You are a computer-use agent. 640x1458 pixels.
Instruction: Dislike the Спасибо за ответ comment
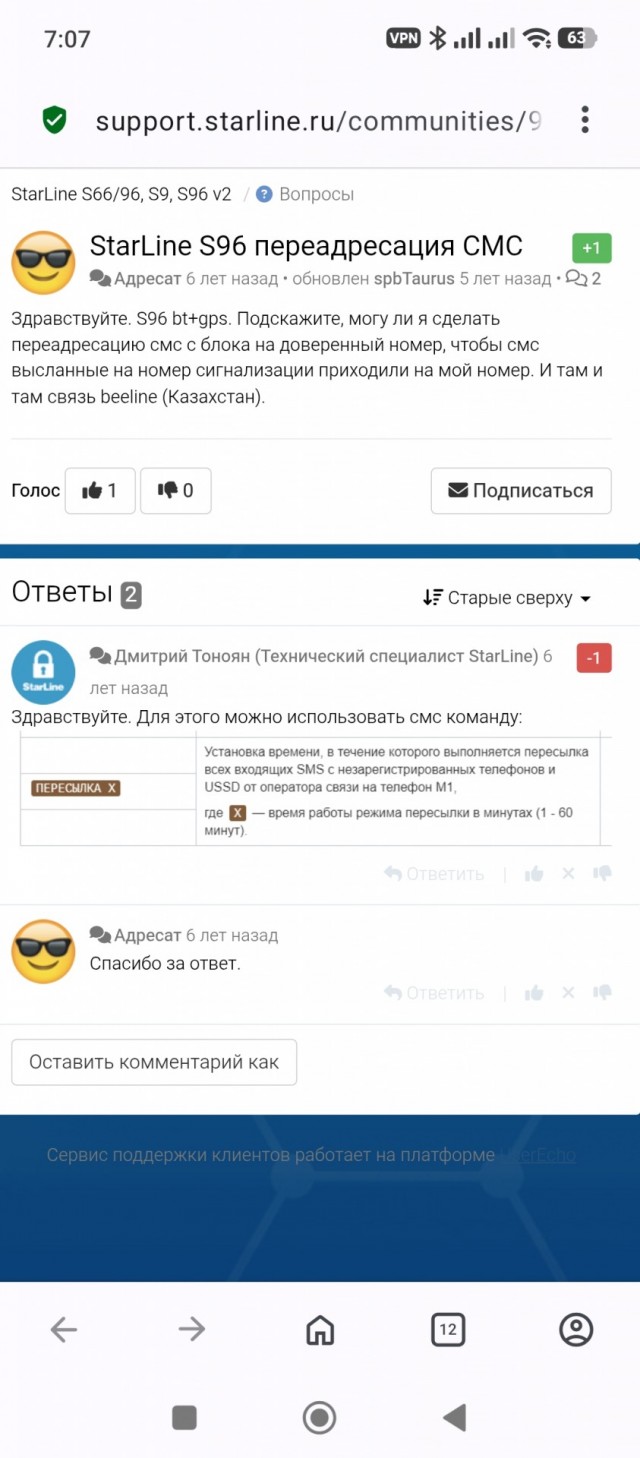pyautogui.click(x=602, y=993)
